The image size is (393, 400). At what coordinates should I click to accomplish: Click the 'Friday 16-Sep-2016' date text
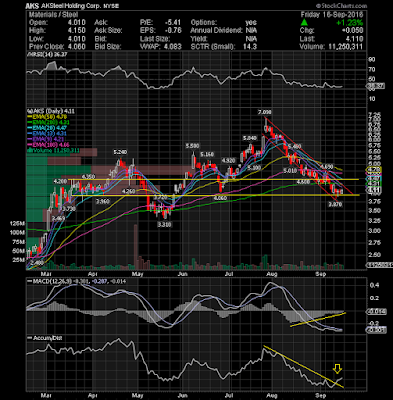point(331,15)
